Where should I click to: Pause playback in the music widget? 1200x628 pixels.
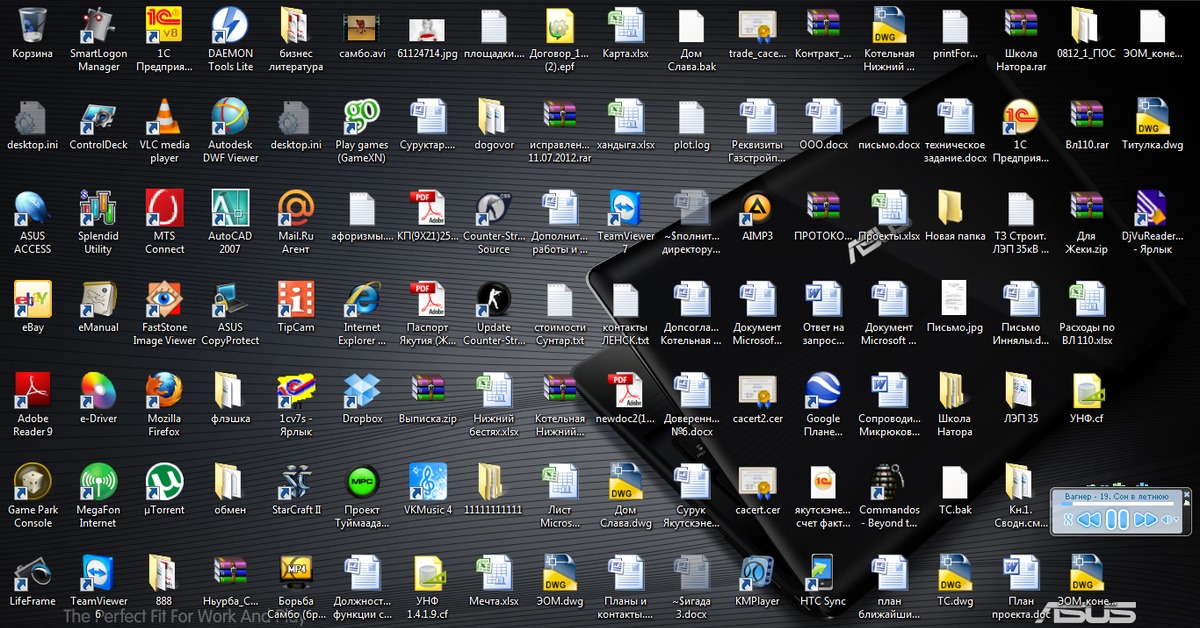click(1117, 519)
